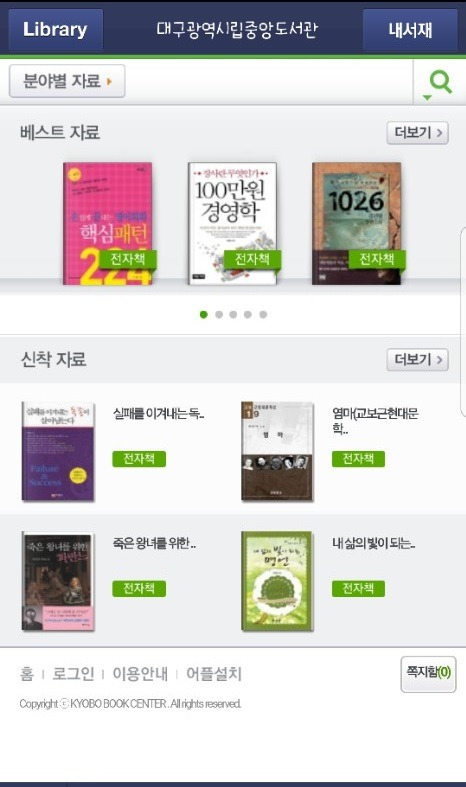Tap 전자책 label under 죽은 왕녀를 위한..
466x787 pixels.
pos(139,588)
